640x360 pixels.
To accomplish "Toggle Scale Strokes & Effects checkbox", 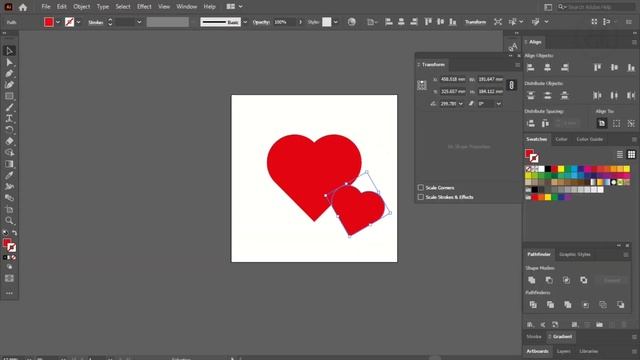I will 420,197.
